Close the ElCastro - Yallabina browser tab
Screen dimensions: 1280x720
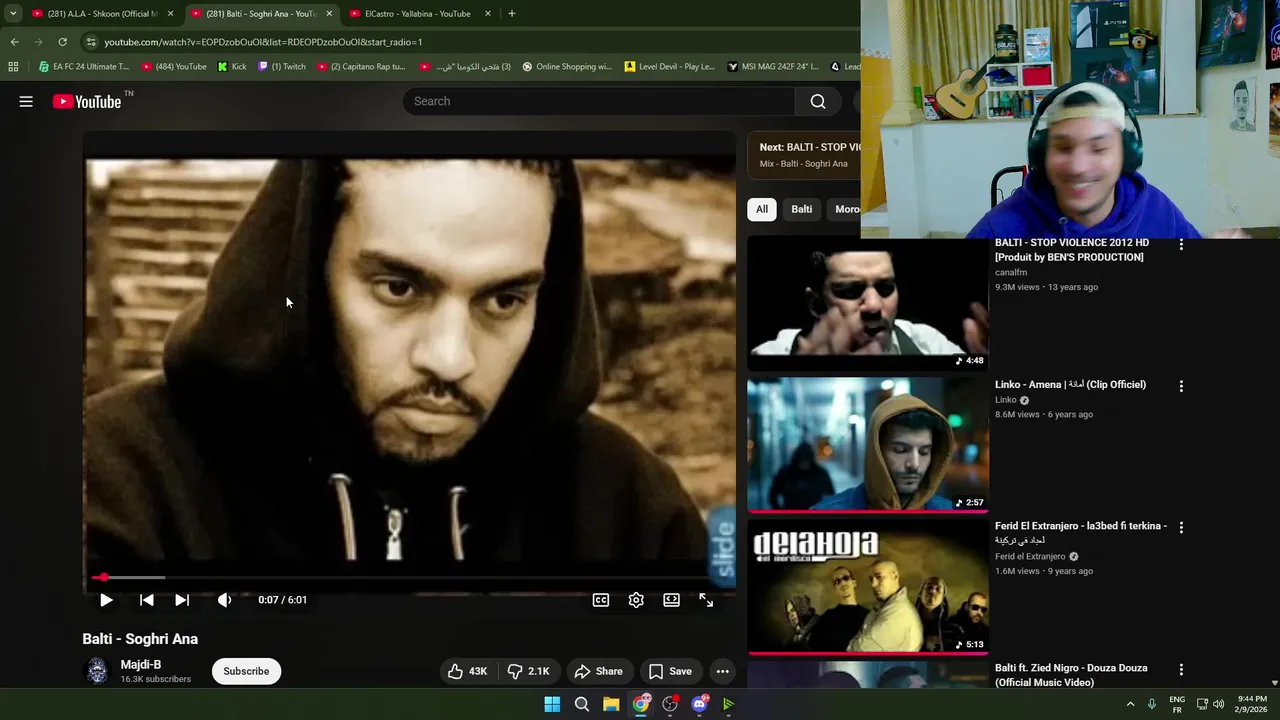pos(488,14)
